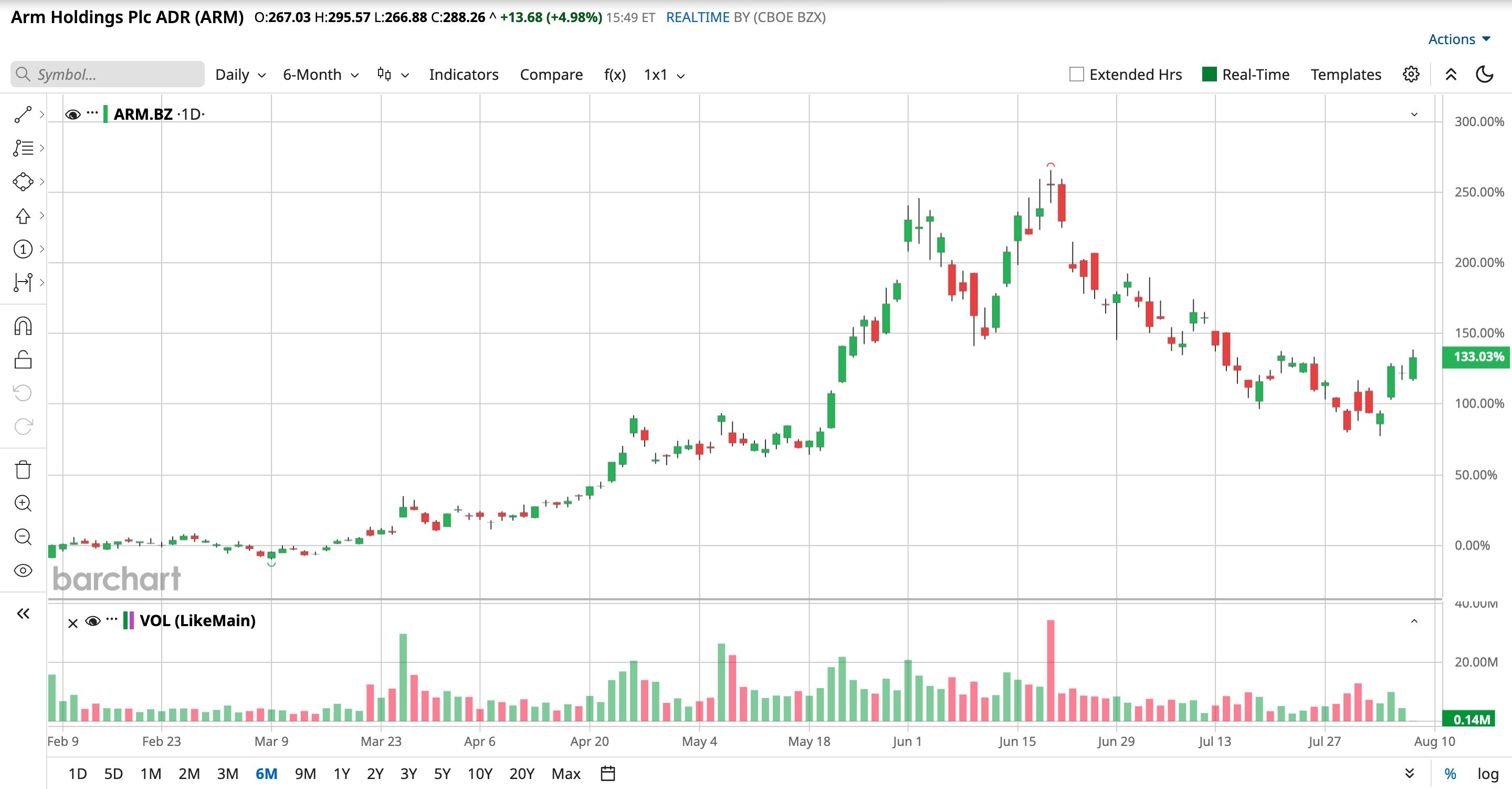1512x789 pixels.
Task: Collapse the top toolbar with double chevron
Action: click(1451, 75)
